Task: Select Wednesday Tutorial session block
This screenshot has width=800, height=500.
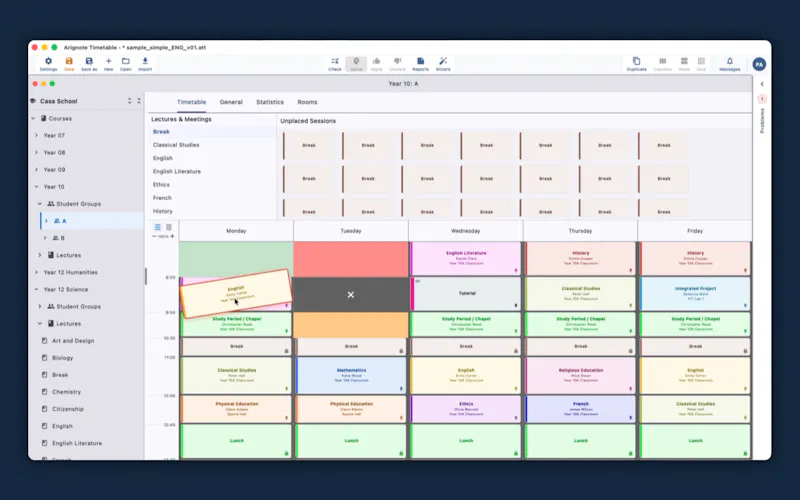Action: [465, 294]
